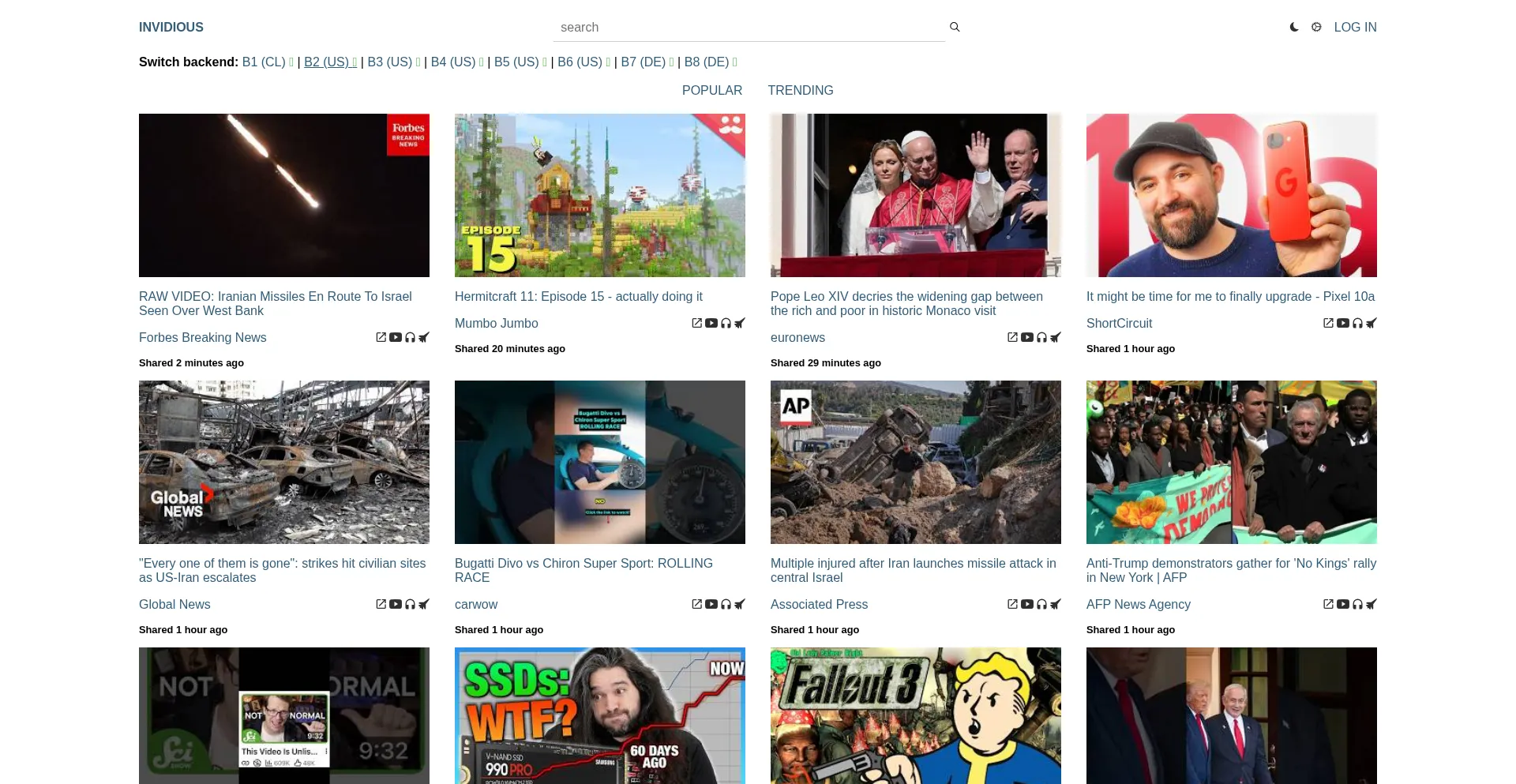Open the 'Multiple injured after Iran launches missile' title
The image size is (1516, 784).
[914, 570]
